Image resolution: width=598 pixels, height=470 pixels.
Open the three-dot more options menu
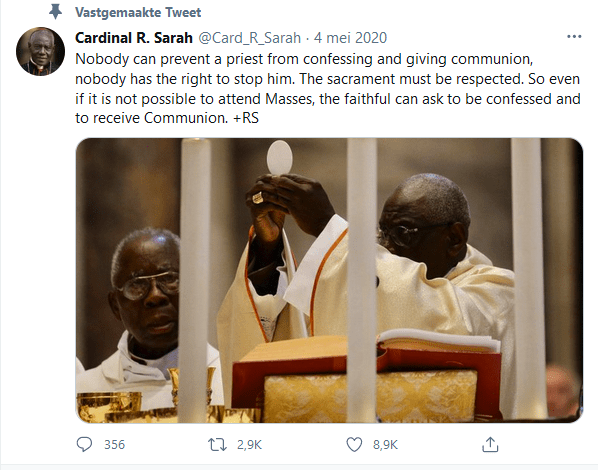(x=574, y=37)
